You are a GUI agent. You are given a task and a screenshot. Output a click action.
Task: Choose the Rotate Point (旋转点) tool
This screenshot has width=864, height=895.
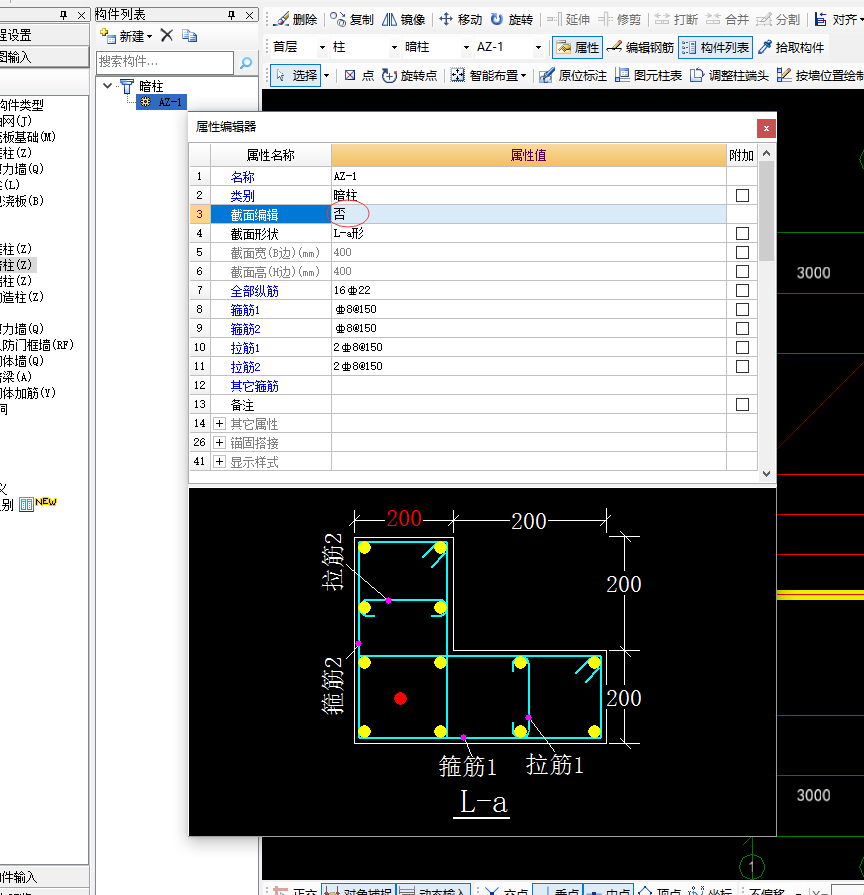[x=409, y=75]
